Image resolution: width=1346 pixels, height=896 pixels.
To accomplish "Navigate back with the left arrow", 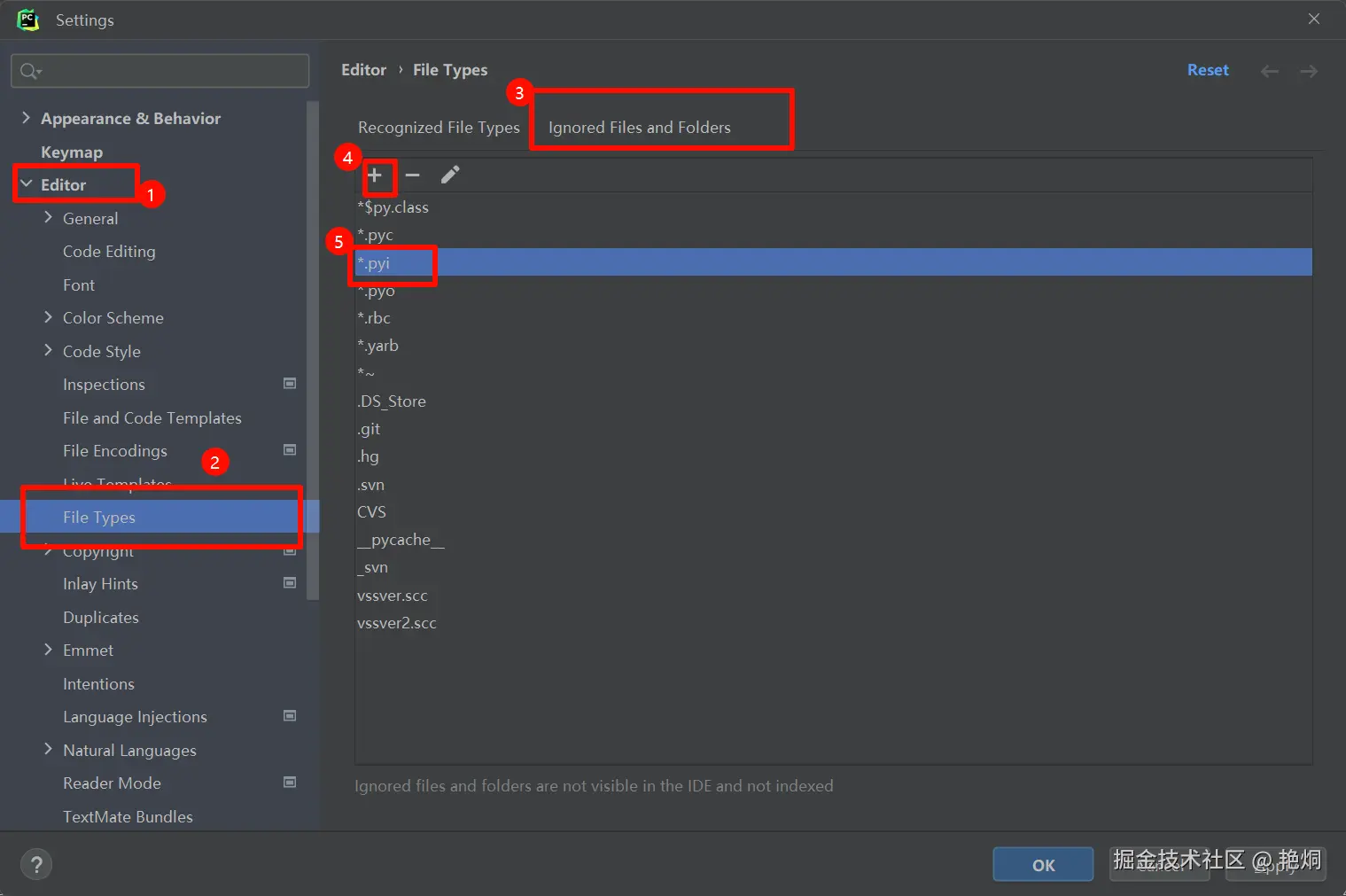I will (x=1270, y=71).
